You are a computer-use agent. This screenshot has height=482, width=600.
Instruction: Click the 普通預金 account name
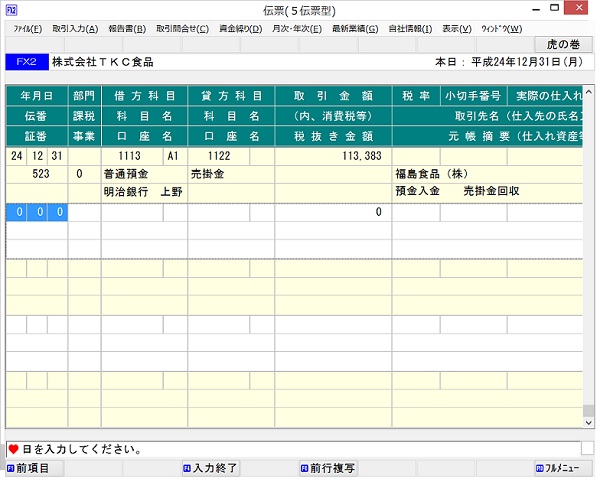pos(126,174)
